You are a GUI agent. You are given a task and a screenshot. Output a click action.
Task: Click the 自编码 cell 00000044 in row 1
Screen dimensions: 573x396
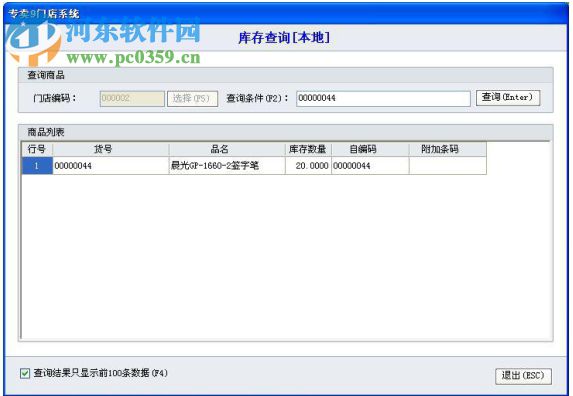click(370, 166)
